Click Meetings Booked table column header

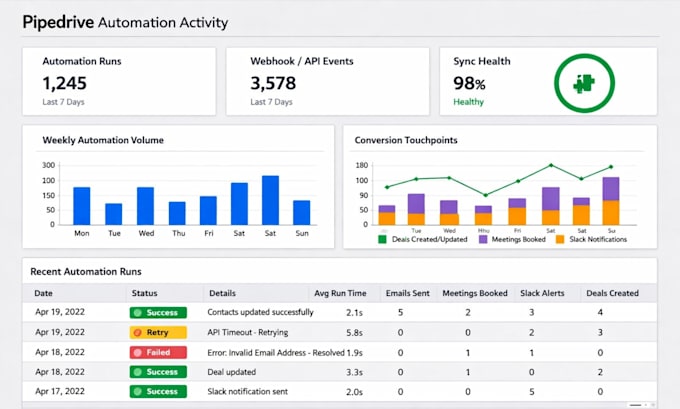pos(475,293)
